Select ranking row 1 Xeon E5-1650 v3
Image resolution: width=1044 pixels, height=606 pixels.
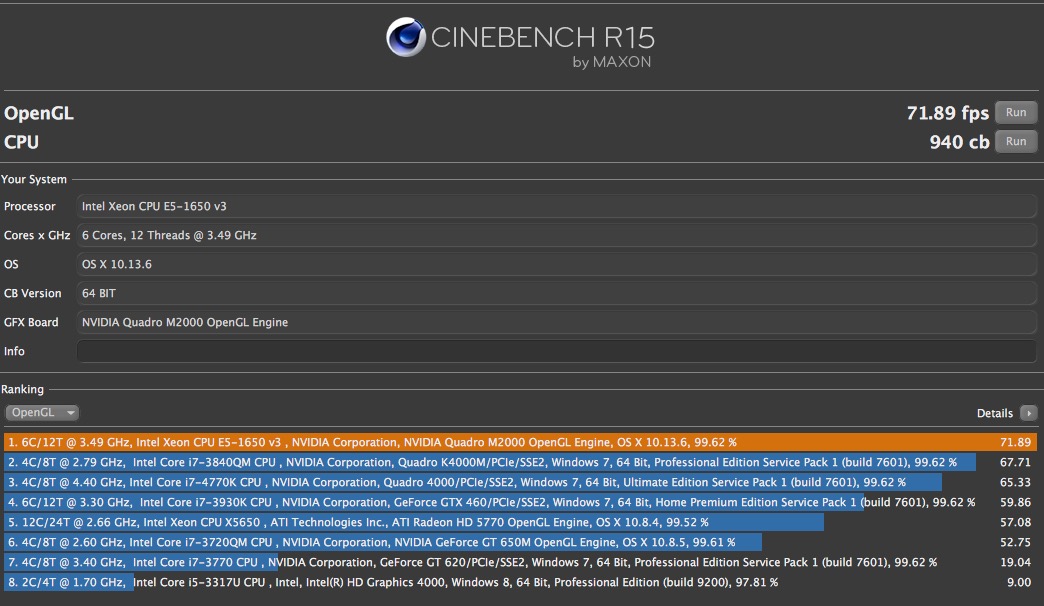tap(520, 442)
